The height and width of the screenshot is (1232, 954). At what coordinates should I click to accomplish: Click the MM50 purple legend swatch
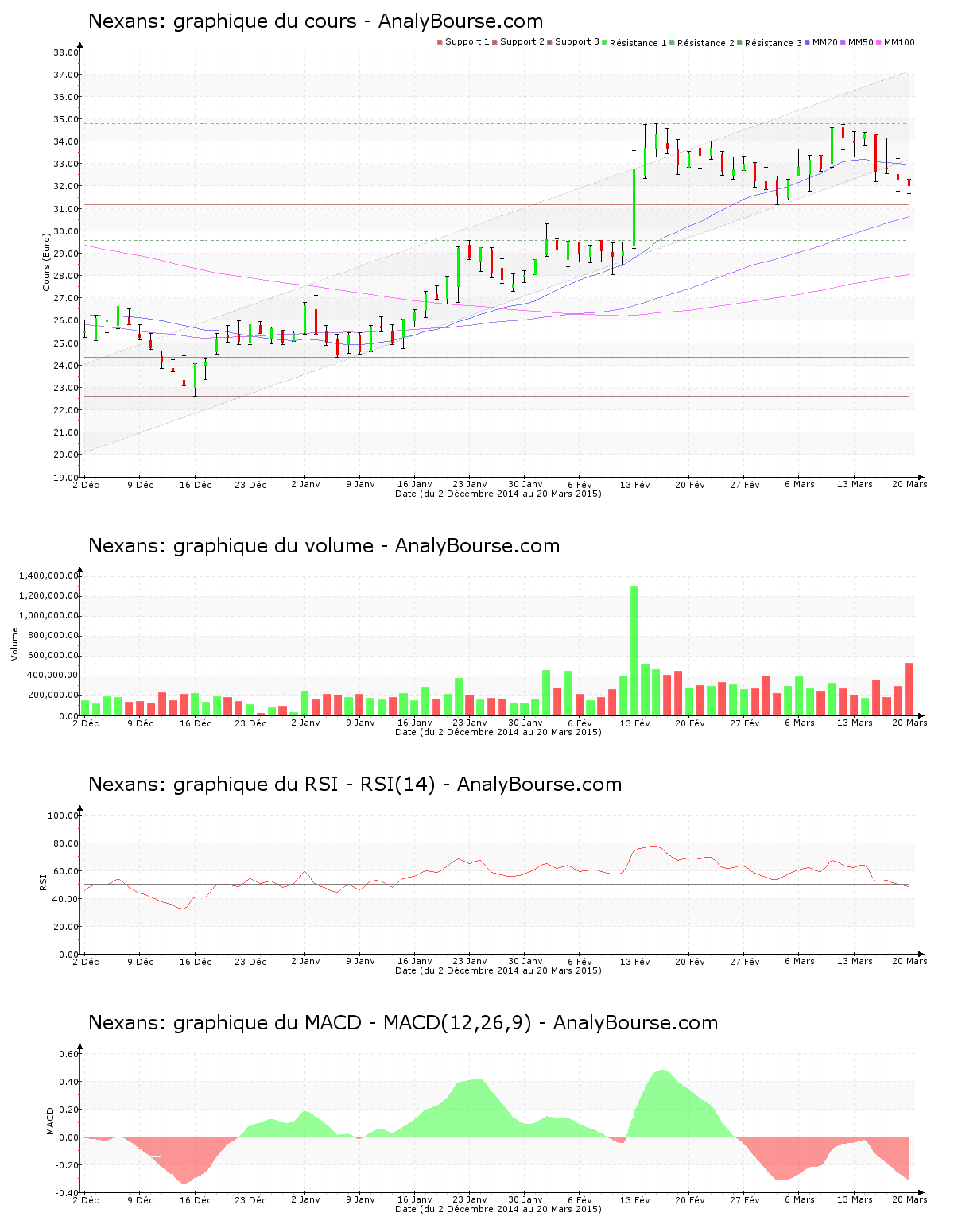click(843, 42)
